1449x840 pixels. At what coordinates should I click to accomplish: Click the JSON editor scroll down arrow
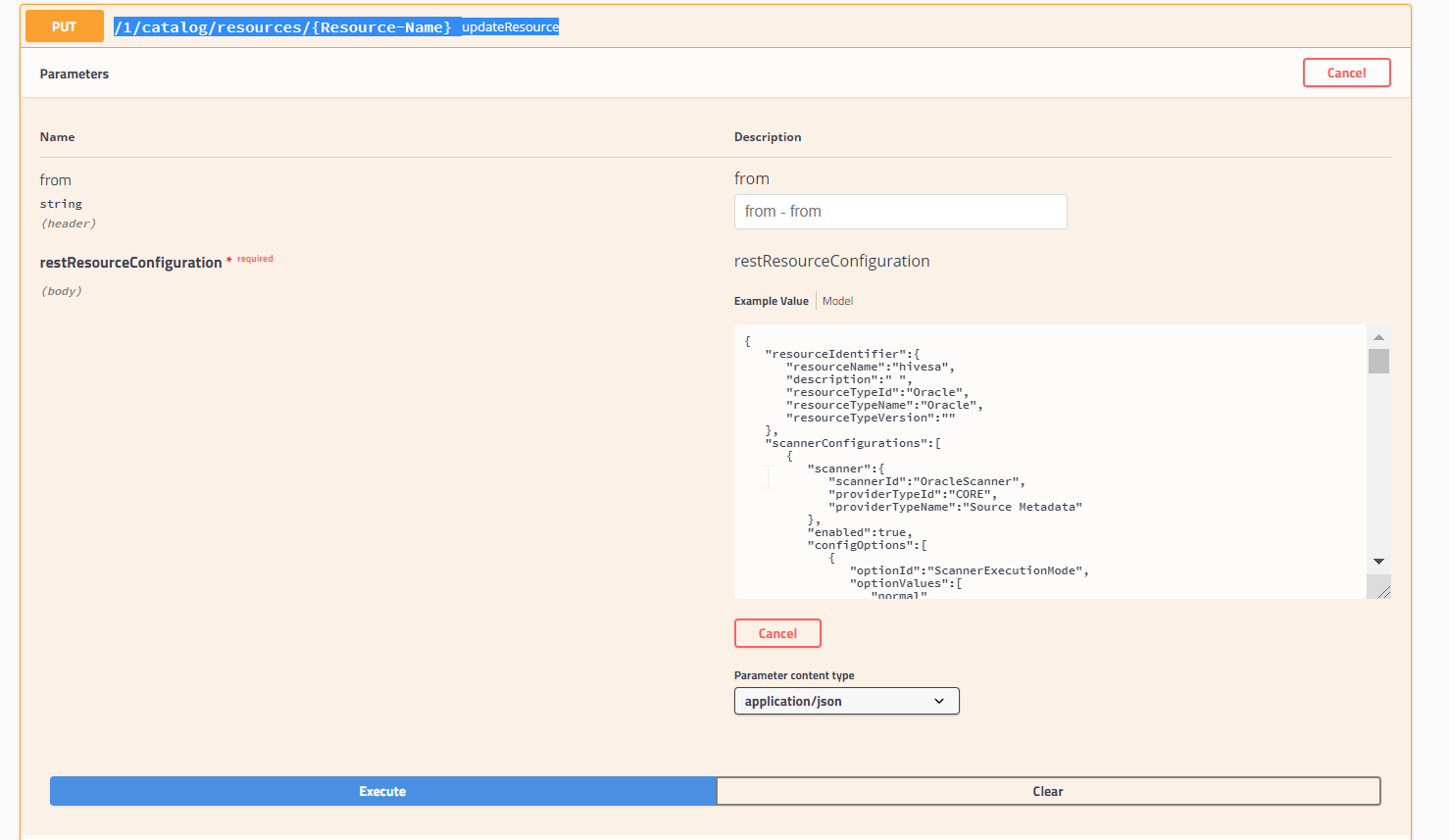point(1378,562)
